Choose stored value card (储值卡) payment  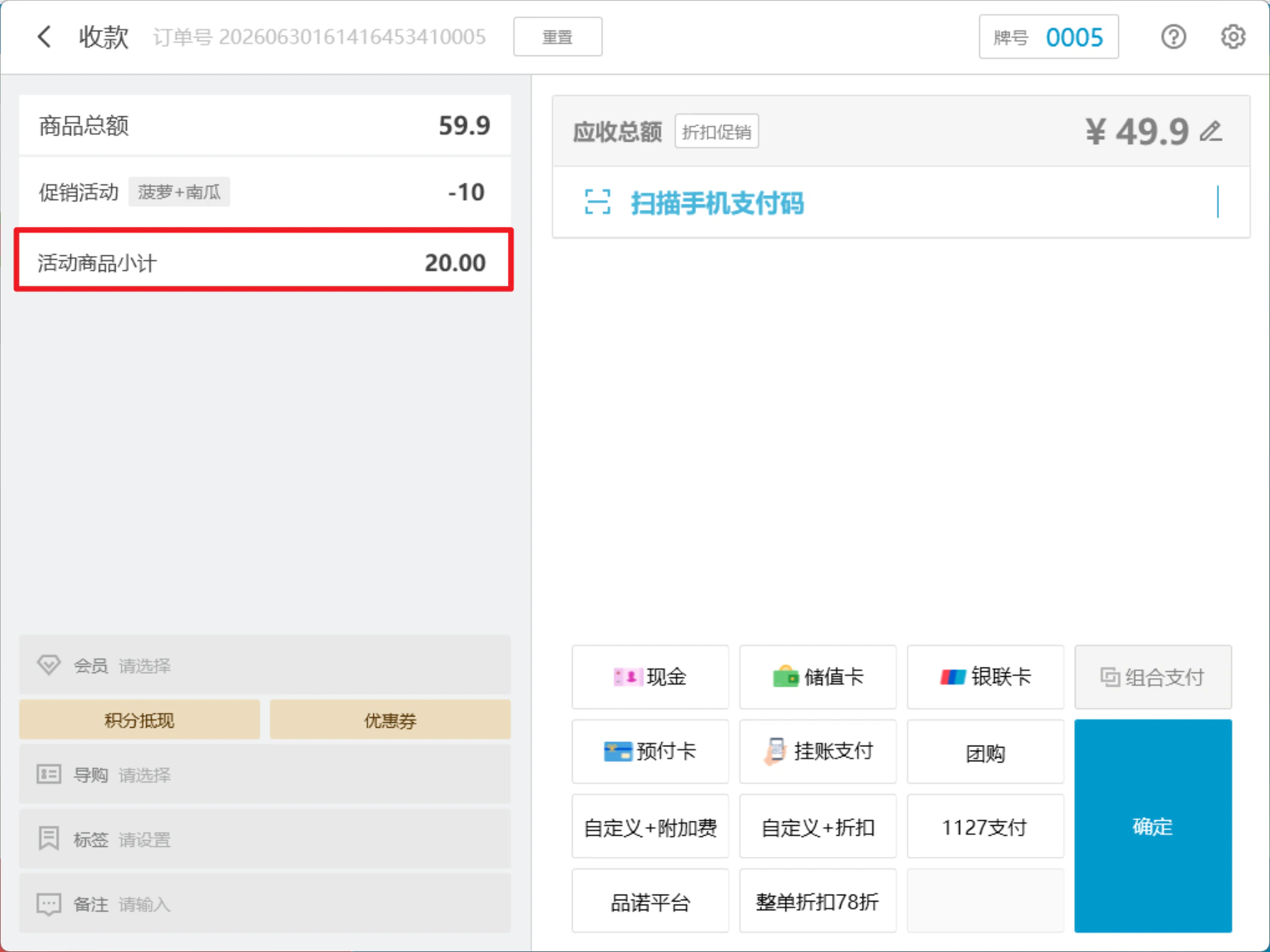[817, 677]
